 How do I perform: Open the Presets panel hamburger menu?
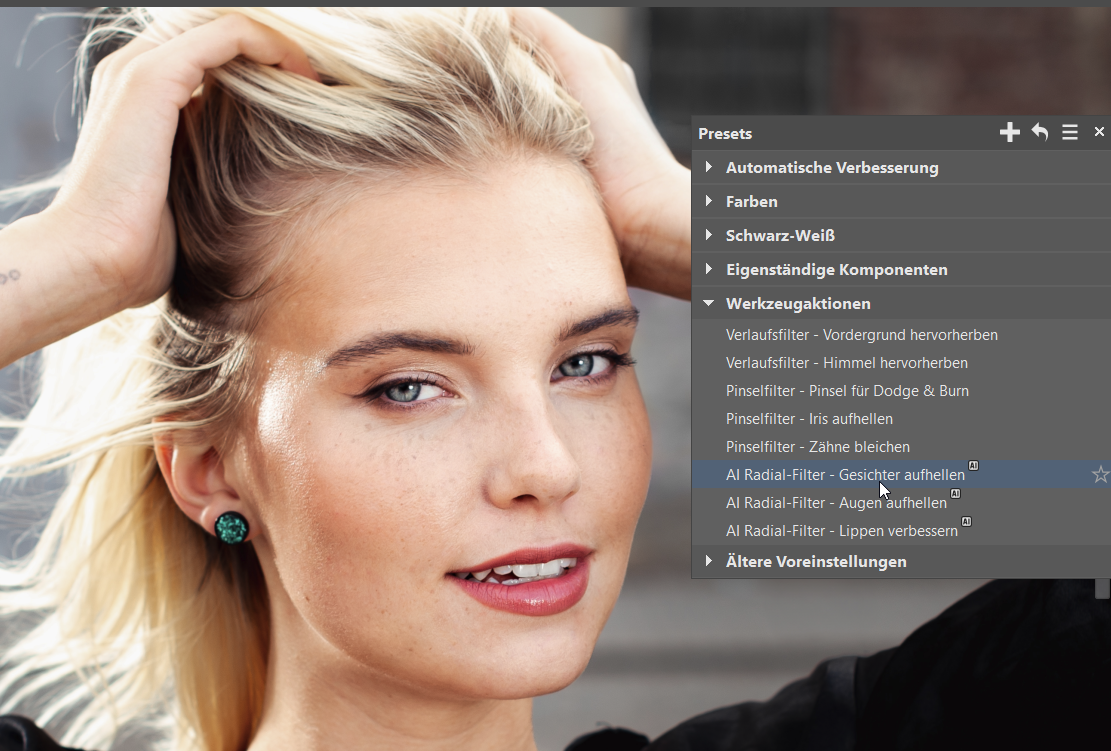click(x=1070, y=133)
